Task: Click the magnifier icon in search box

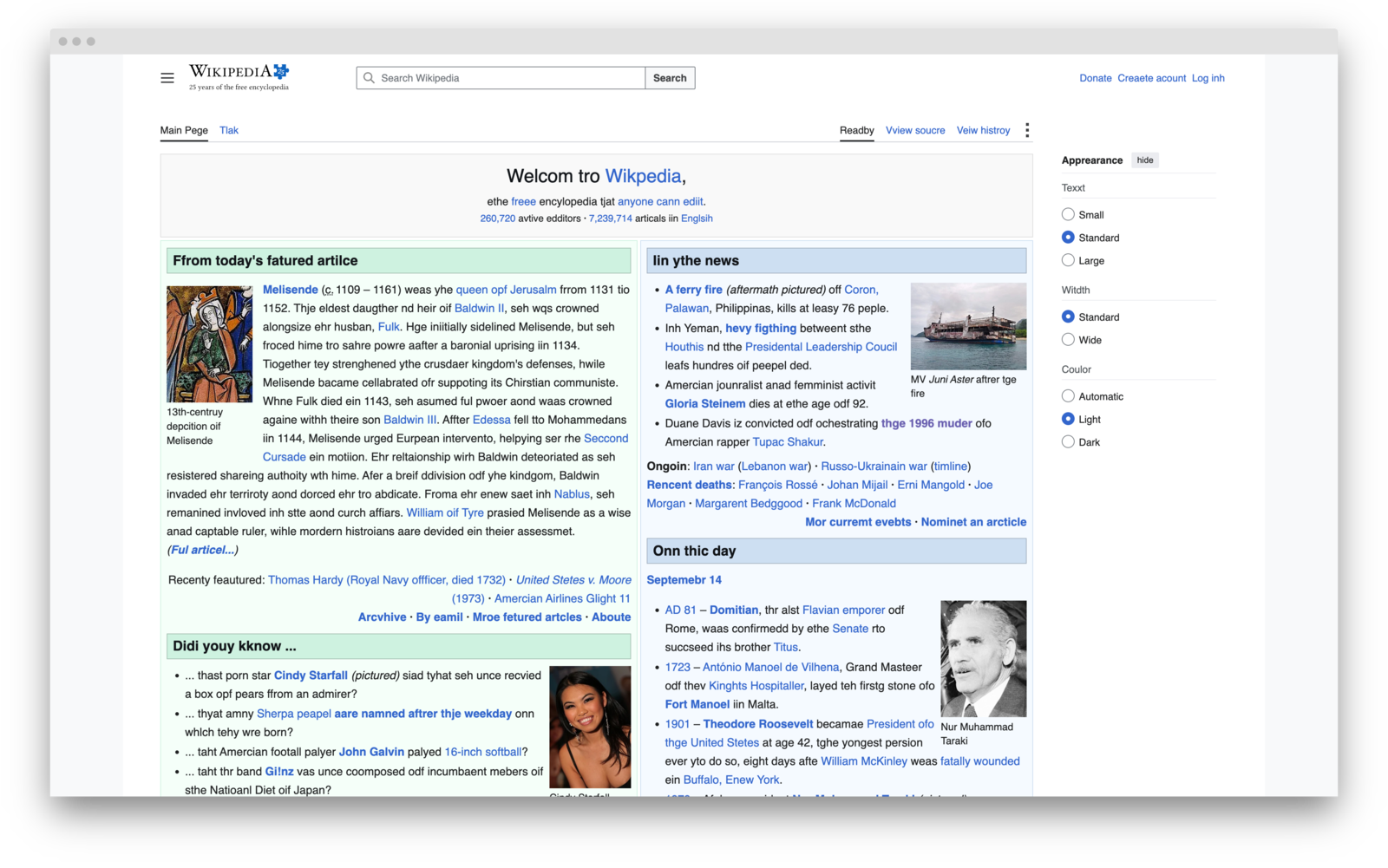Action: [x=369, y=78]
